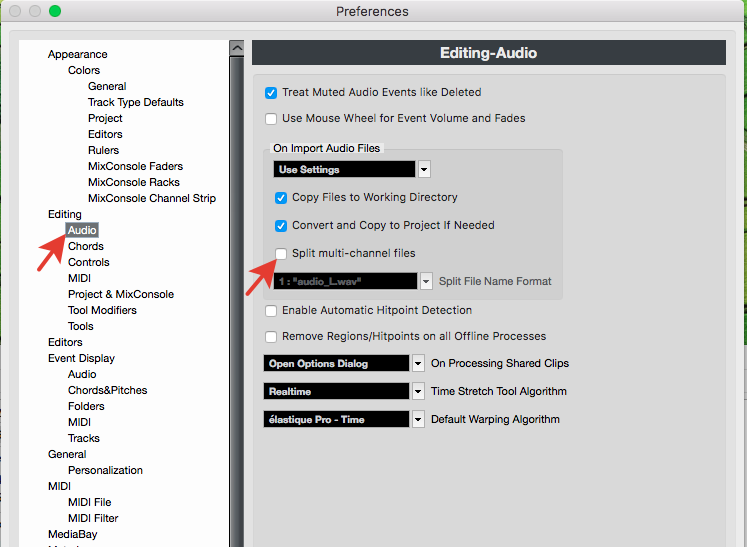747x547 pixels.
Task: Toggle Convert and Copy to Project If Needed
Action: 281,226
